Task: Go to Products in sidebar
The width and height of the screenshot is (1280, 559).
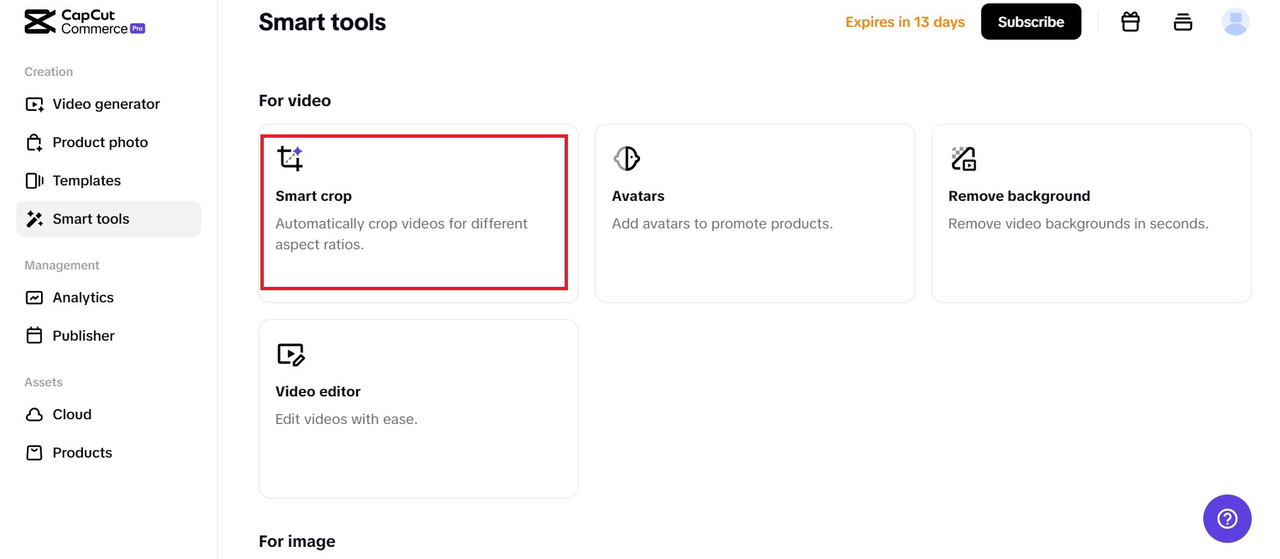Action: [82, 453]
